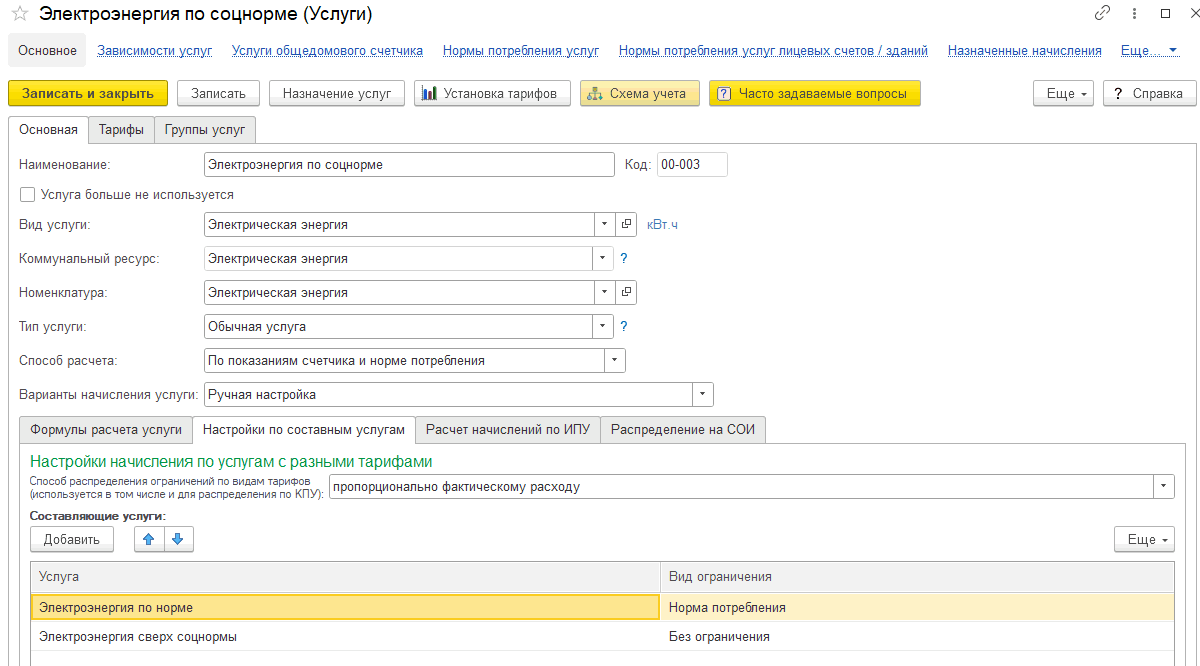
Task: Open the Номенклатура record with the open icon
Action: click(x=627, y=293)
